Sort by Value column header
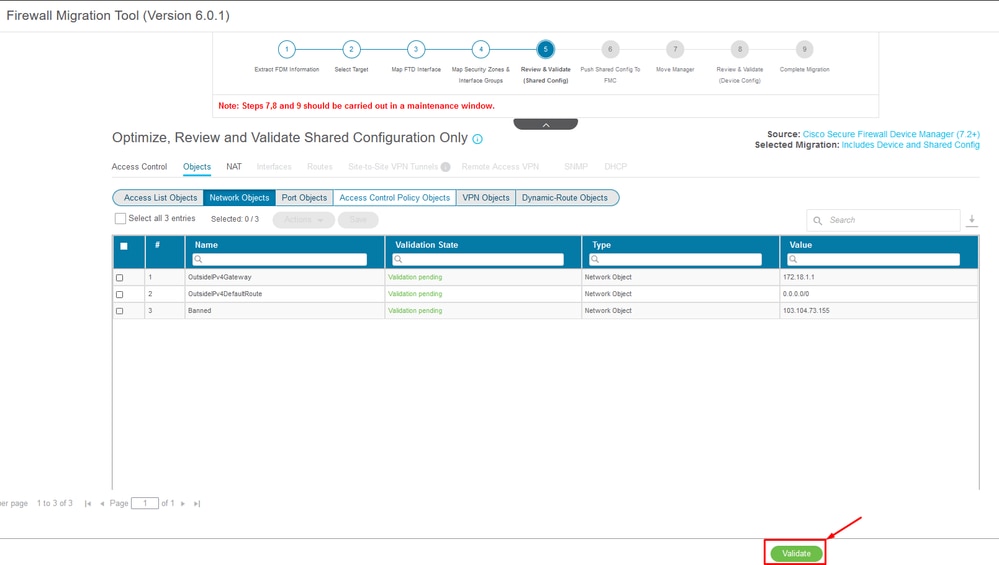 (801, 245)
